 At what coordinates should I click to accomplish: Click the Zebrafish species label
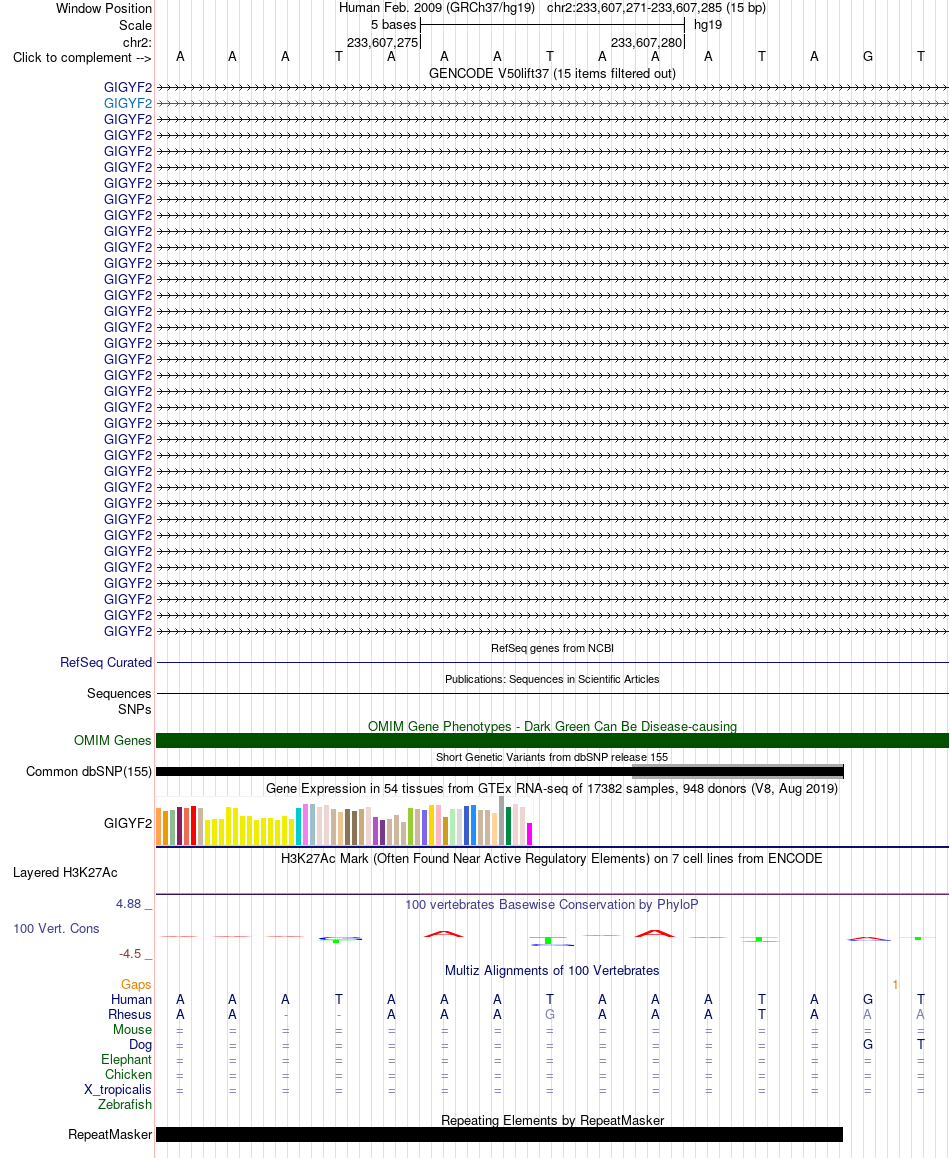(x=125, y=1105)
